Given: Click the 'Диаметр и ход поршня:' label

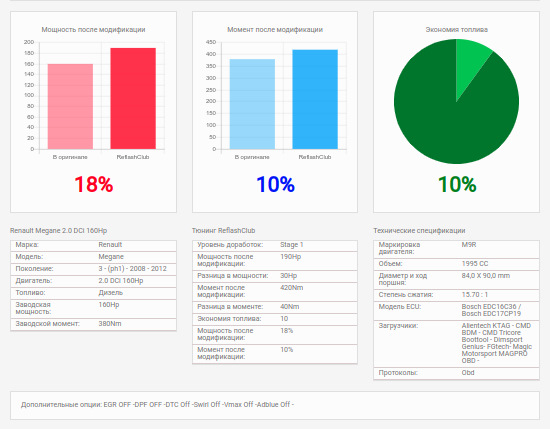Looking at the screenshot, I should (x=403, y=279).
